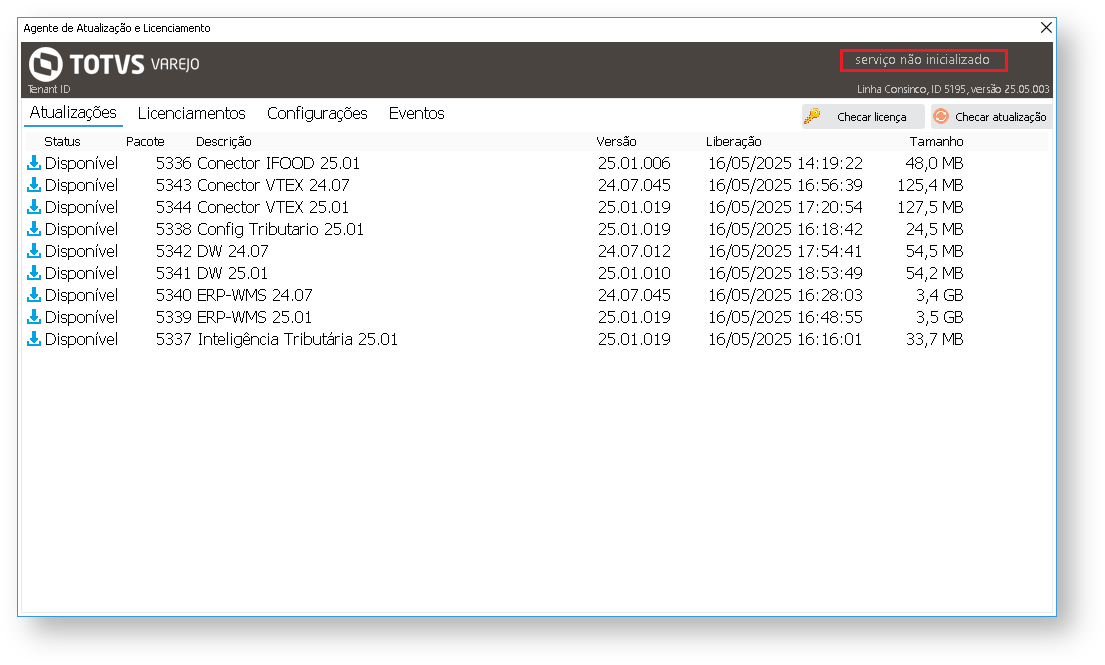Click the Disponível status of DW 24.07
This screenshot has width=1105, height=665.
click(81, 251)
